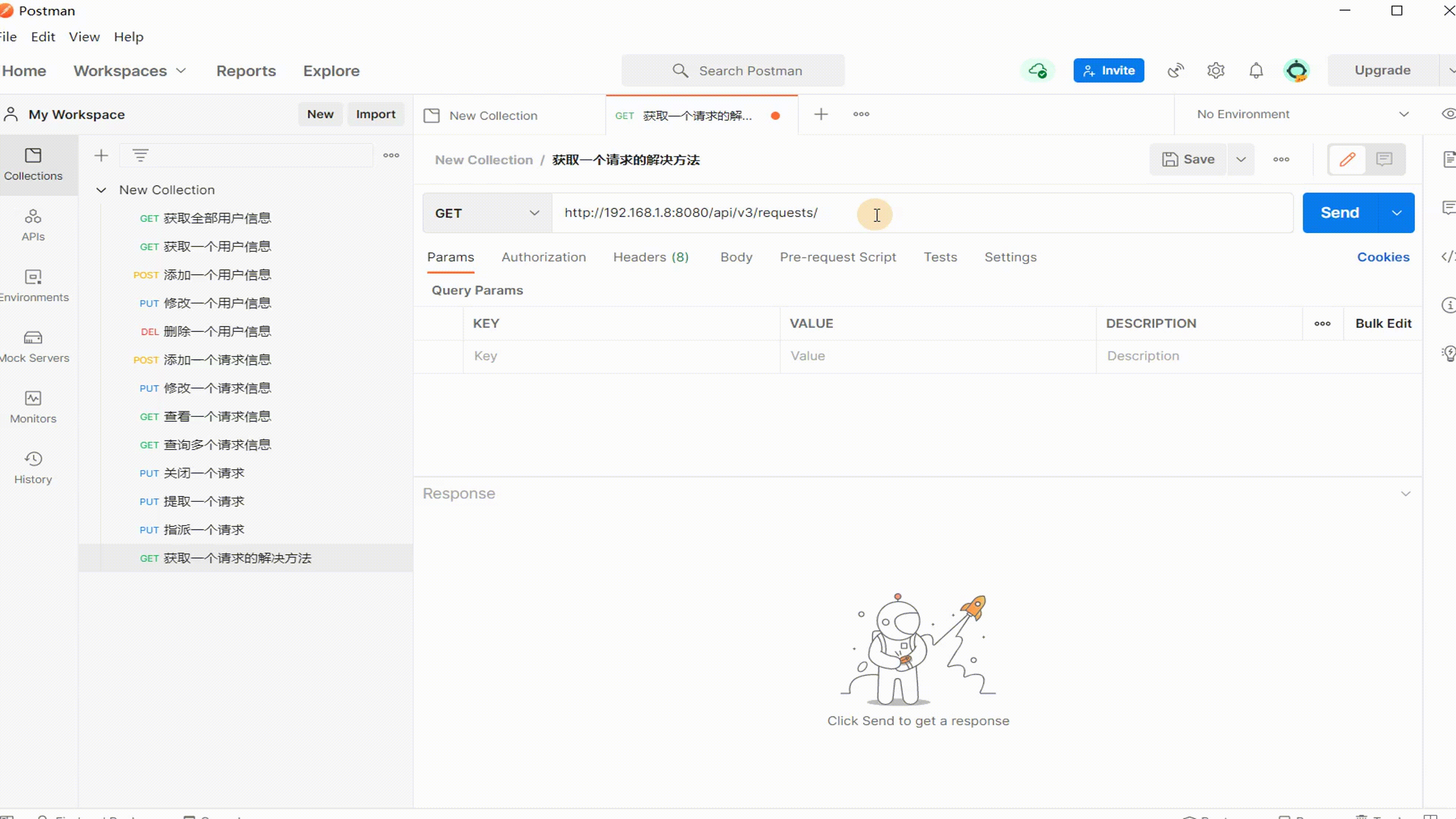
Task: Click the cloud sync status icon
Action: tap(1037, 71)
